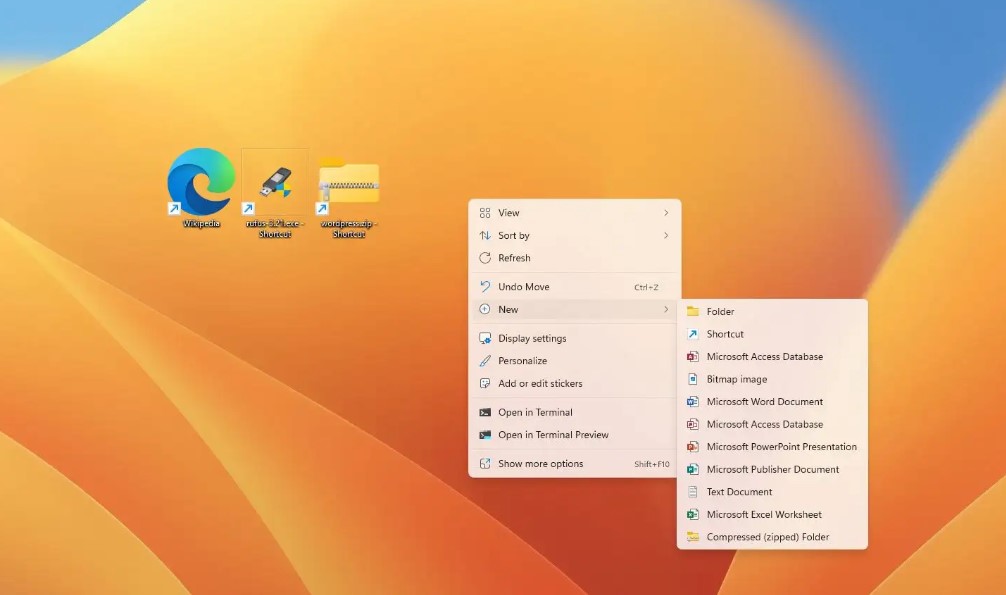
Task: Click the Microsoft Publisher Document icon
Action: (x=692, y=469)
